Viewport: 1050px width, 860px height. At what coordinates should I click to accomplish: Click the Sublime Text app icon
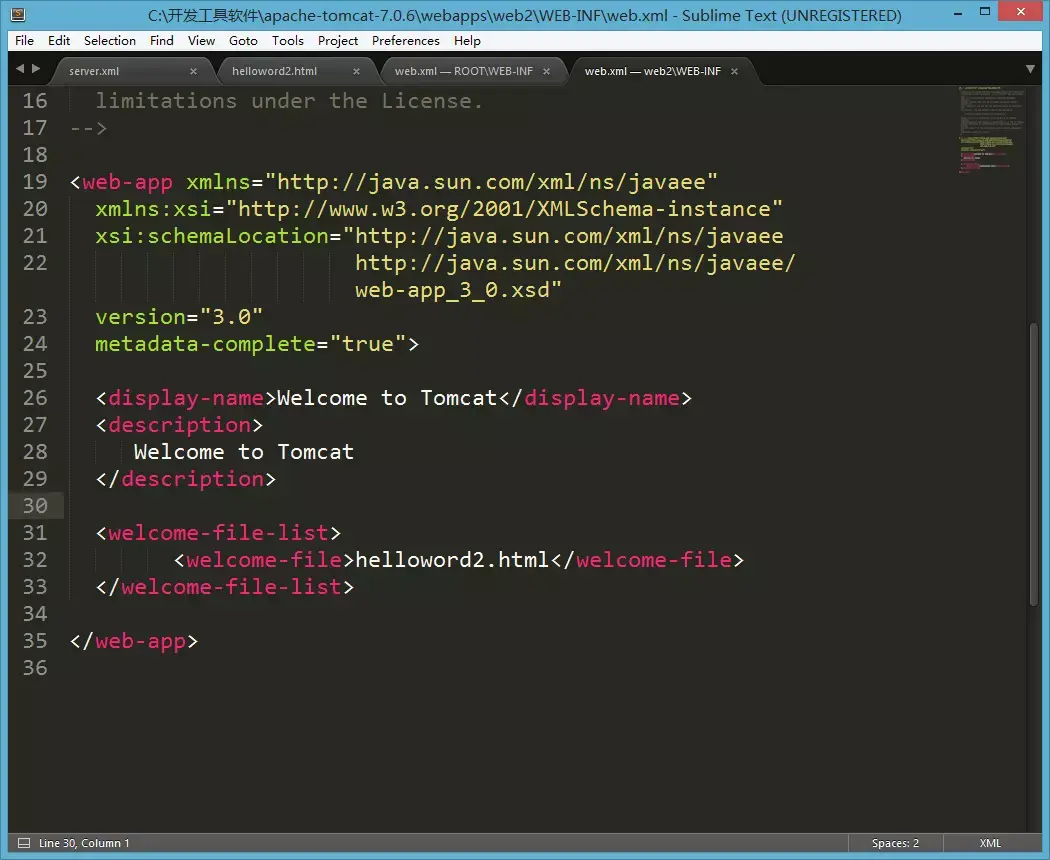click(18, 14)
